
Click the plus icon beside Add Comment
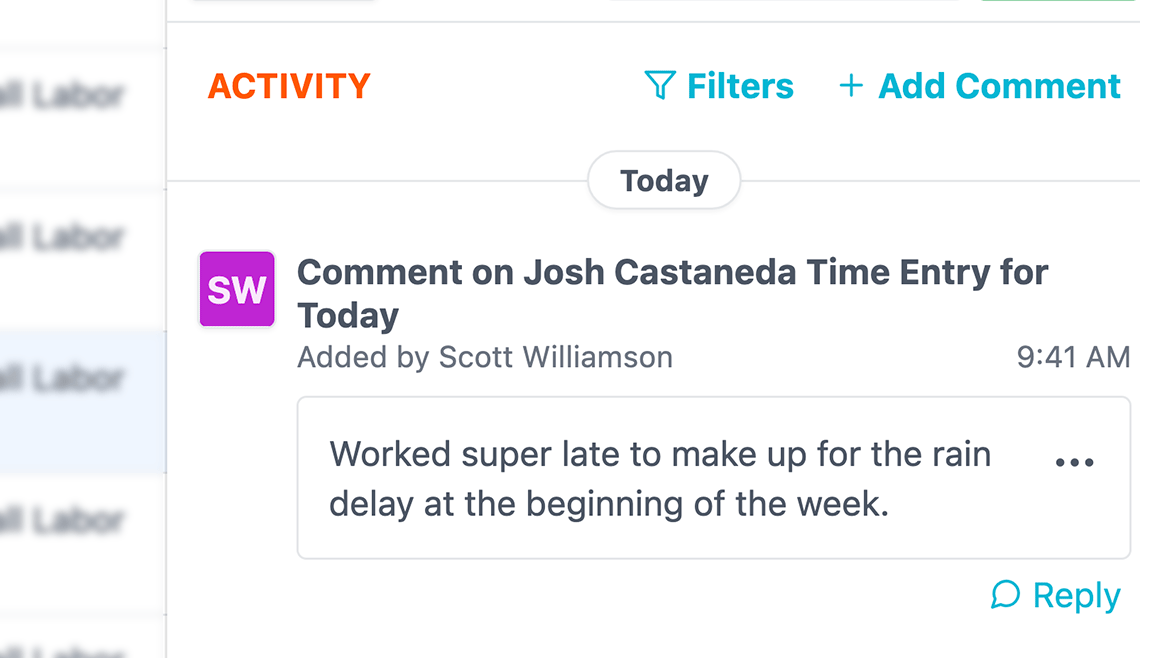click(x=851, y=86)
